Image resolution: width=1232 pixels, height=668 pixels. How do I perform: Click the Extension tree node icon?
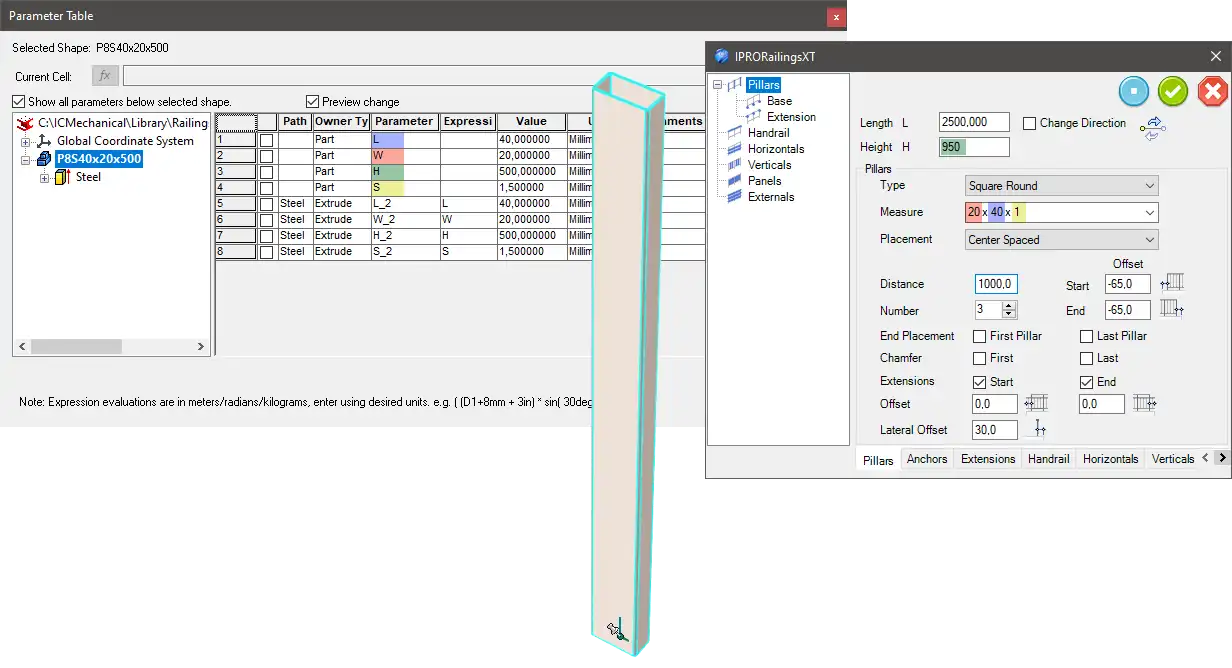click(x=754, y=117)
